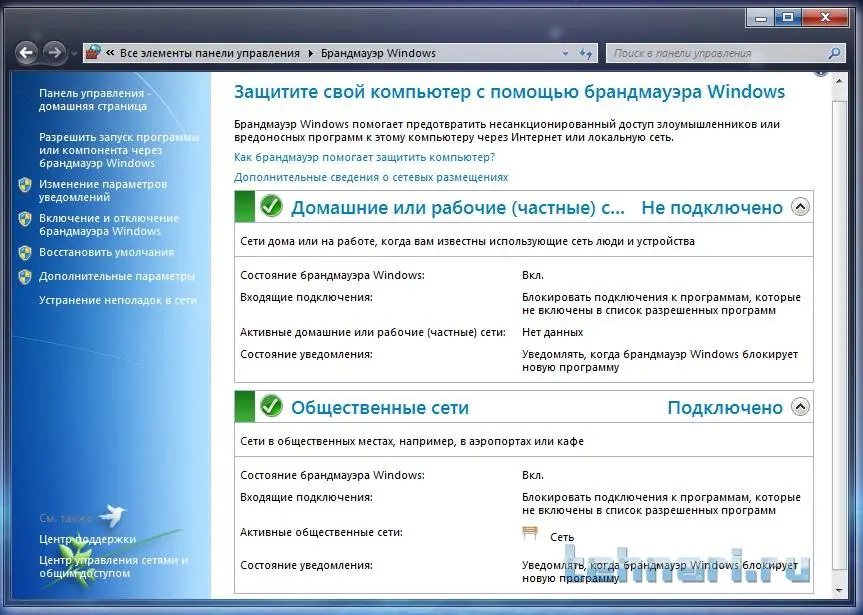Click the magnifier search icon
The height and width of the screenshot is (615, 863).
[834, 53]
